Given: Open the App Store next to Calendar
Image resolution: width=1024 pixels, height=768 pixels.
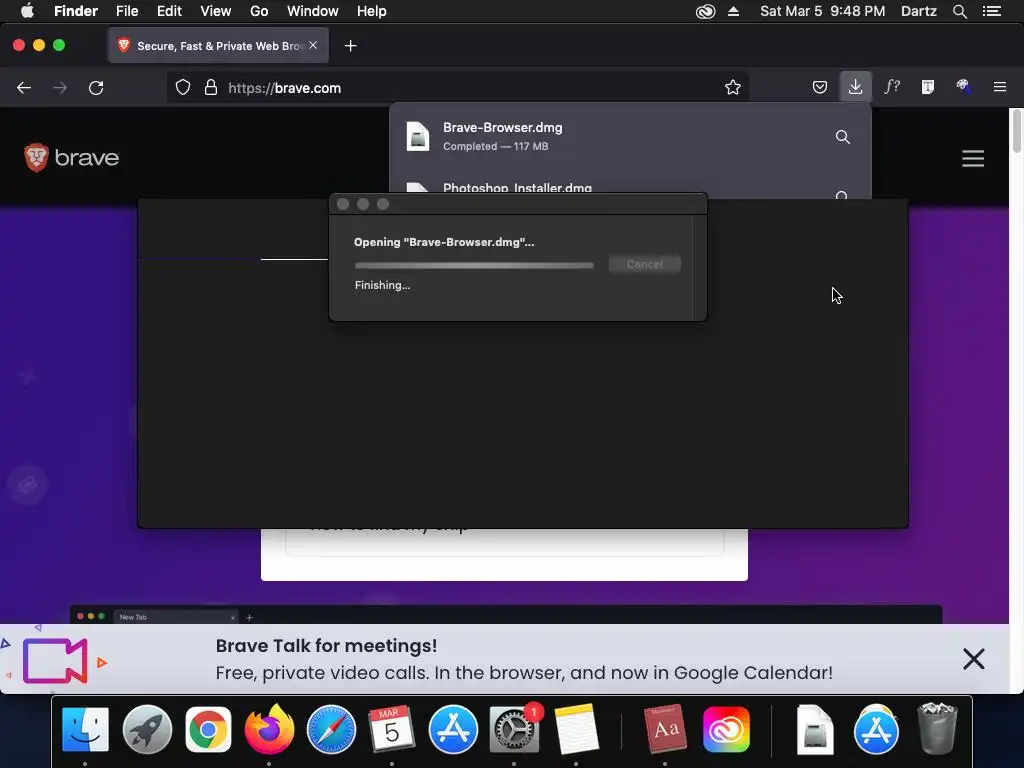Looking at the screenshot, I should pos(453,729).
